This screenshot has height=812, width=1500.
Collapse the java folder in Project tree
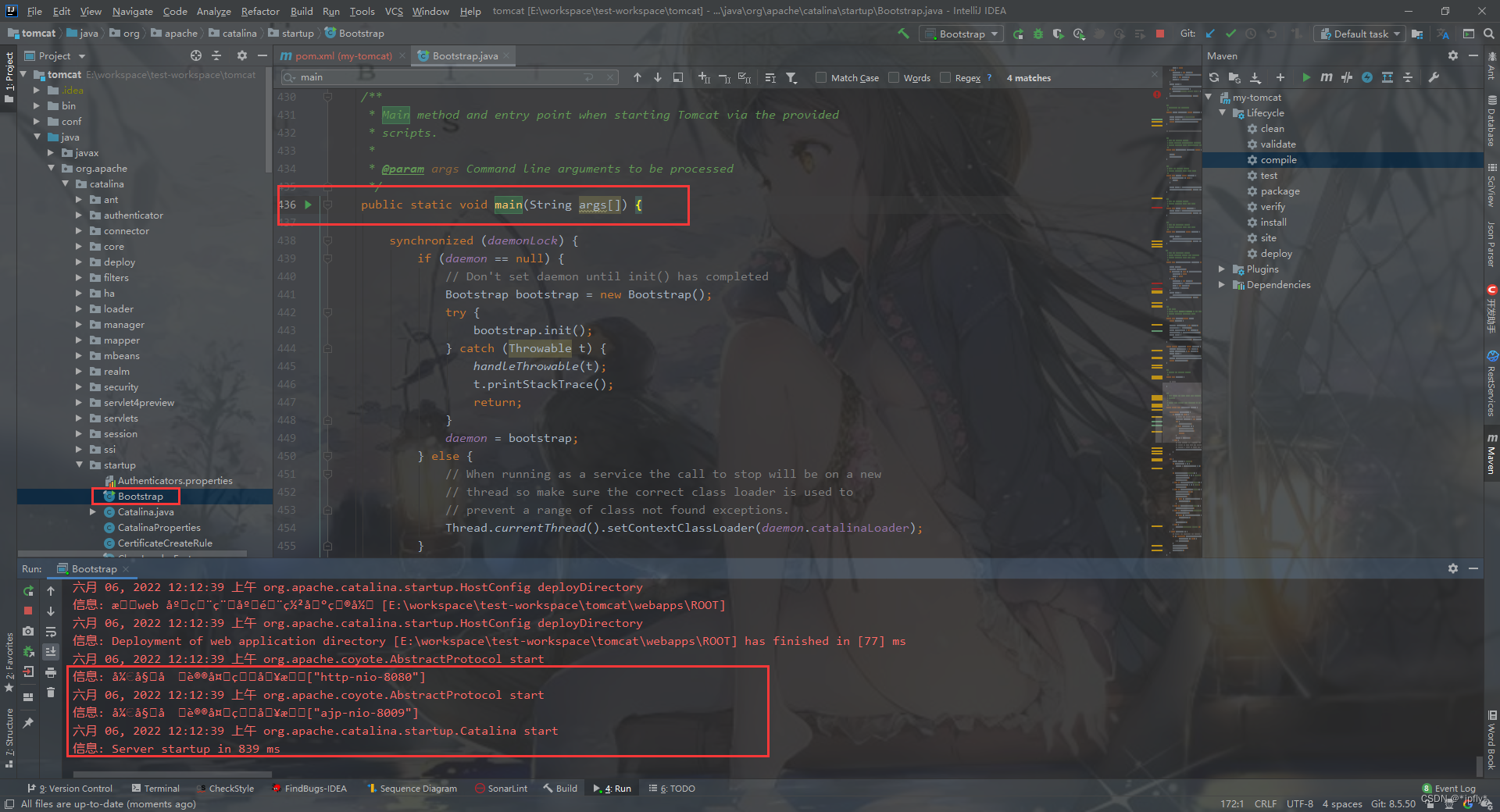coord(37,137)
